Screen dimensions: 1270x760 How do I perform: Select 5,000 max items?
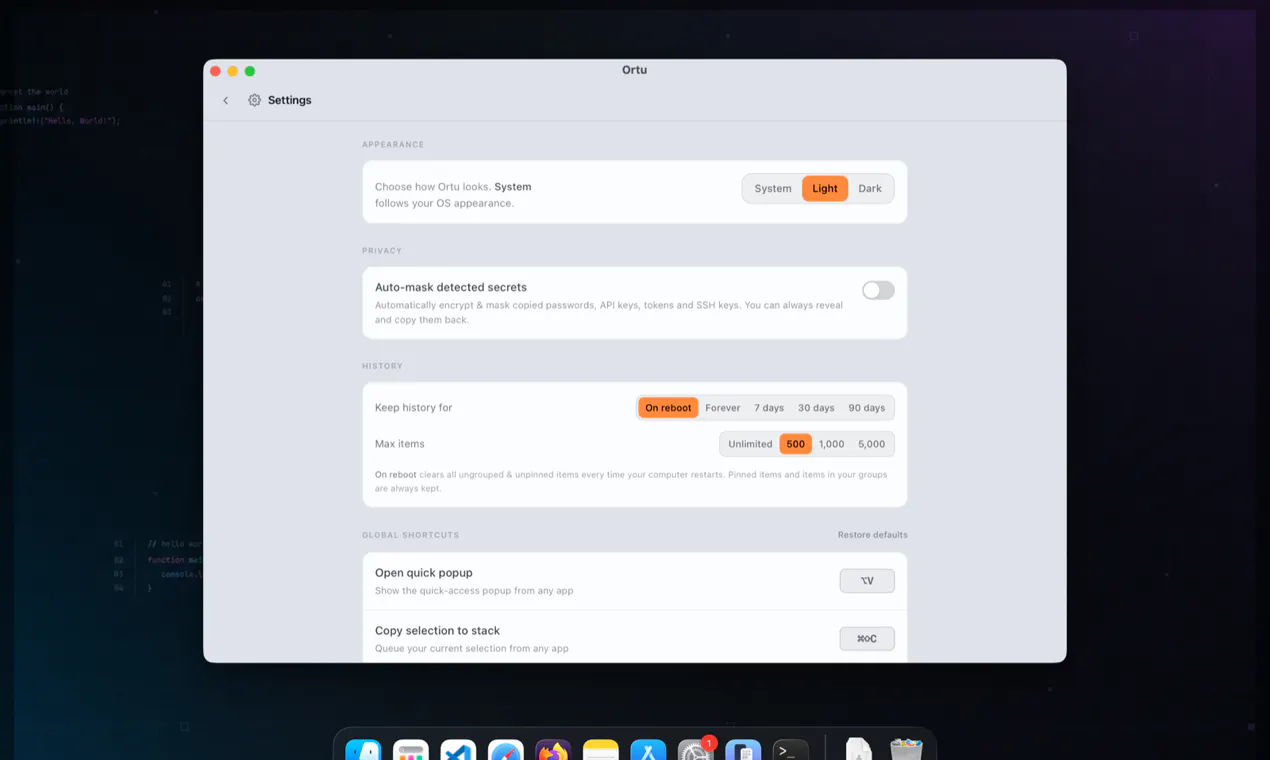point(872,444)
